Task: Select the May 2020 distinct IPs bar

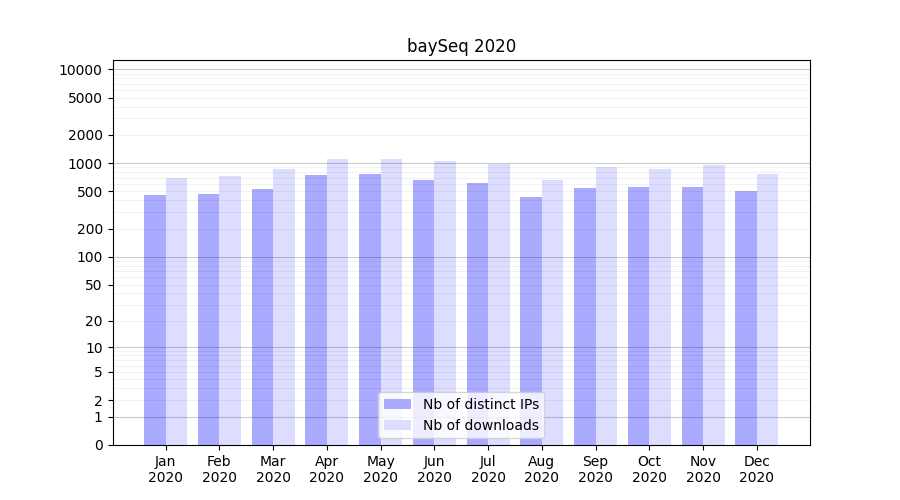Action: coord(370,310)
